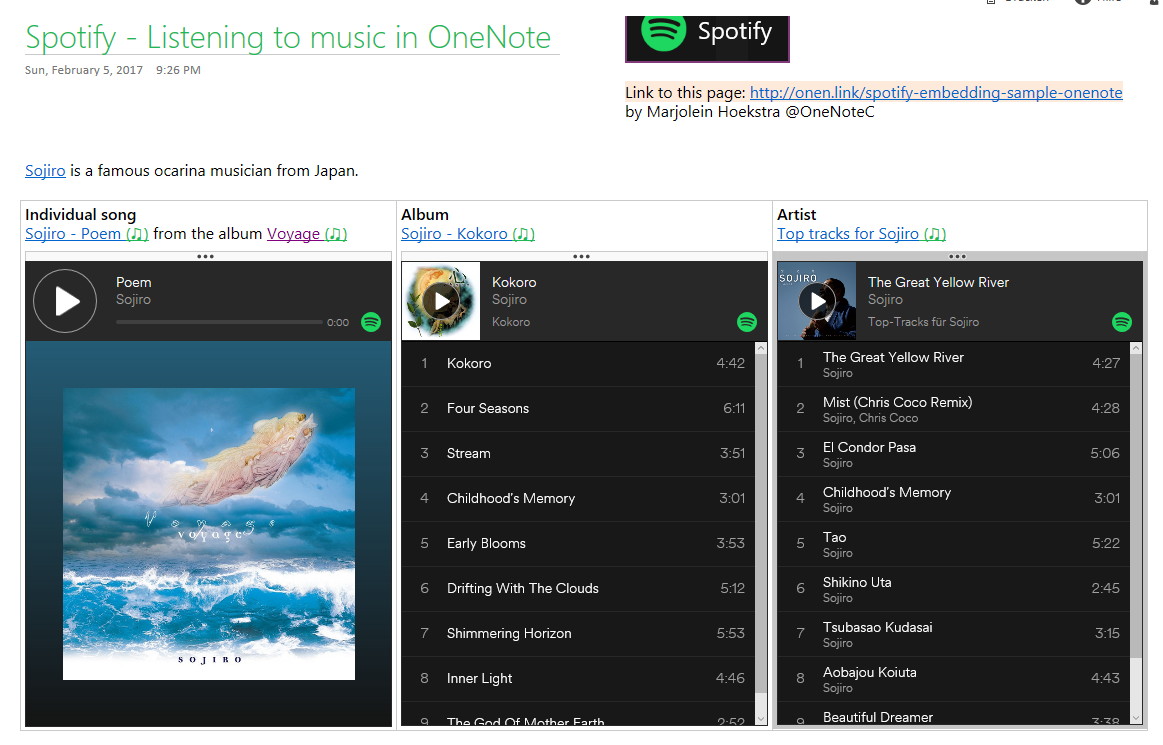Select the Beautiful Dreamer track
The image size is (1163, 745).
tap(954, 715)
